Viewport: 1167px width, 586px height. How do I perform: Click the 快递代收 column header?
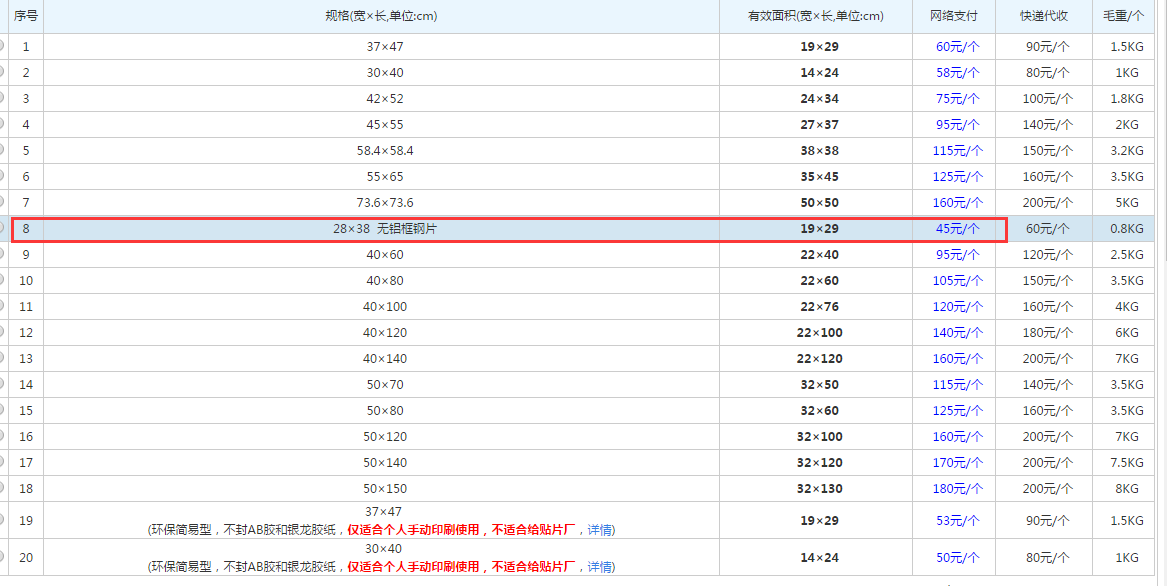(x=1044, y=16)
